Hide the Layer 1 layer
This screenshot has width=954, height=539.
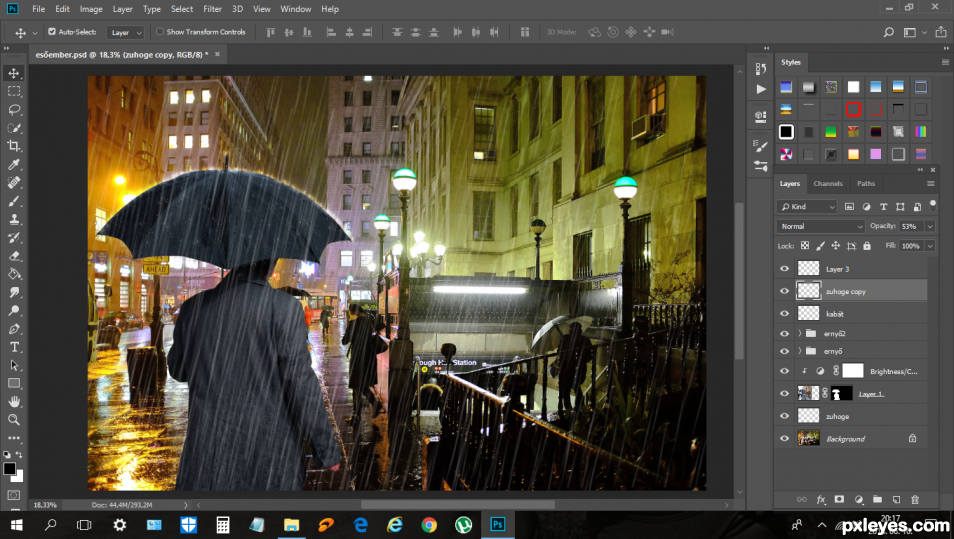click(x=784, y=394)
